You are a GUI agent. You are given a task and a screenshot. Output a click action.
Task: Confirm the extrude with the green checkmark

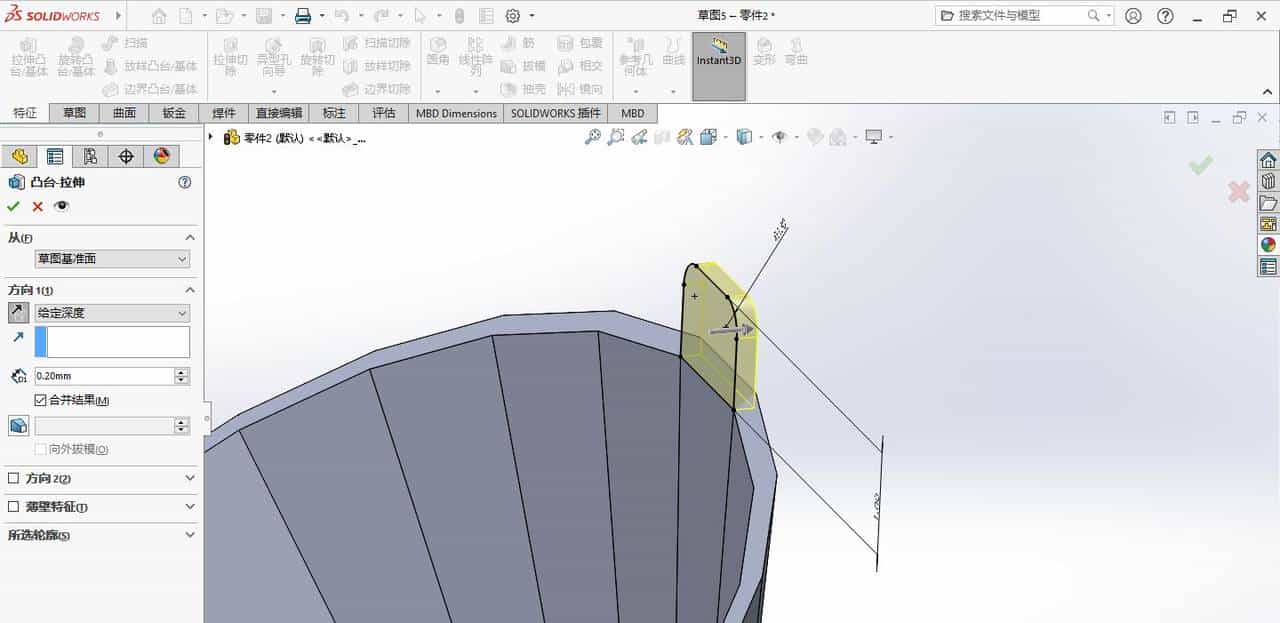(x=13, y=206)
